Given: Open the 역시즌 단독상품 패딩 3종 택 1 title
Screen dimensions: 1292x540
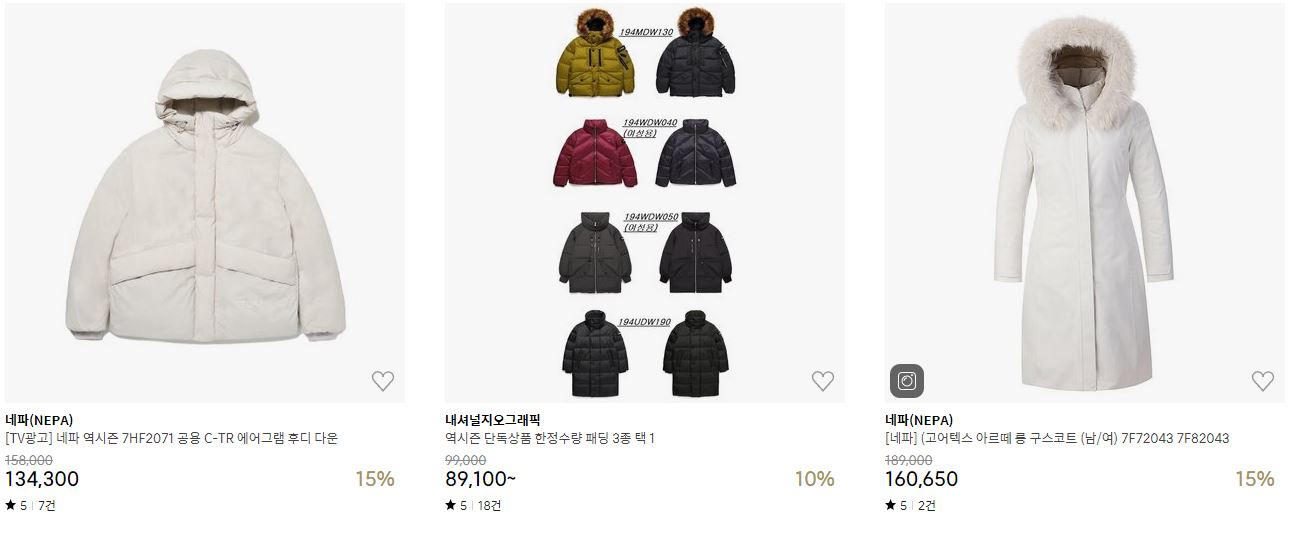Looking at the screenshot, I should [x=550, y=438].
